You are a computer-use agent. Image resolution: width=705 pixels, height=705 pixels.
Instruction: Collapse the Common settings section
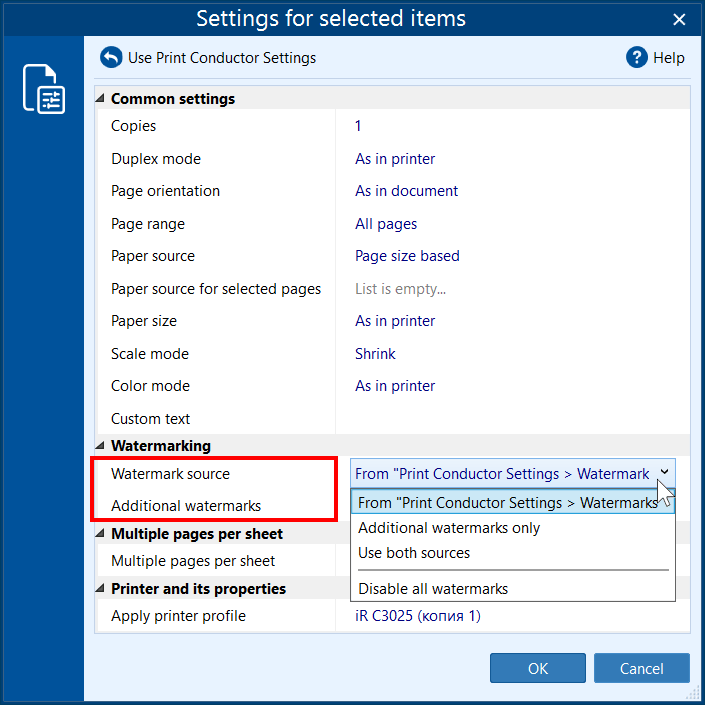tap(100, 98)
